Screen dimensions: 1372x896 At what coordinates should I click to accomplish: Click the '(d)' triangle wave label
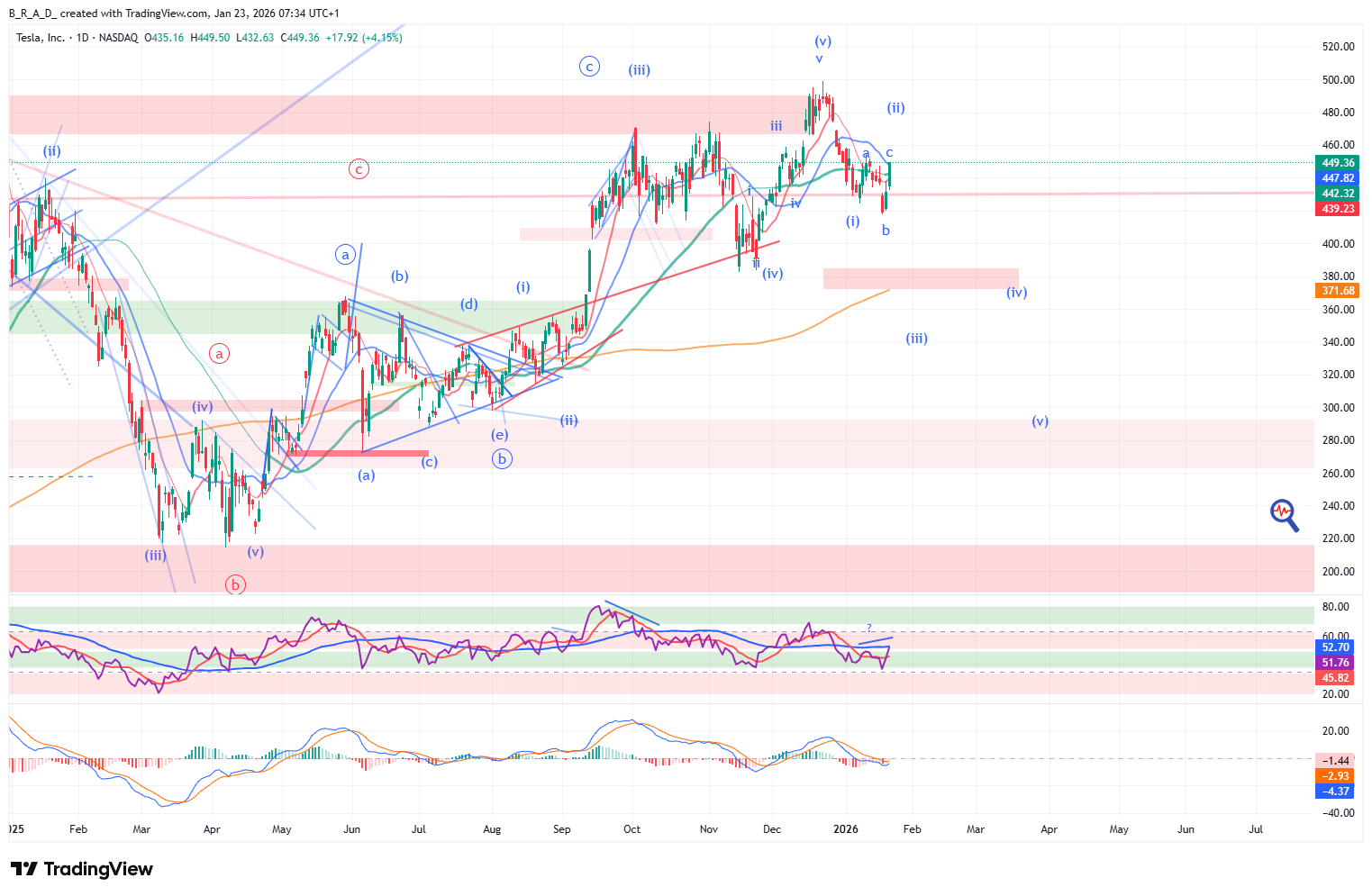(469, 303)
